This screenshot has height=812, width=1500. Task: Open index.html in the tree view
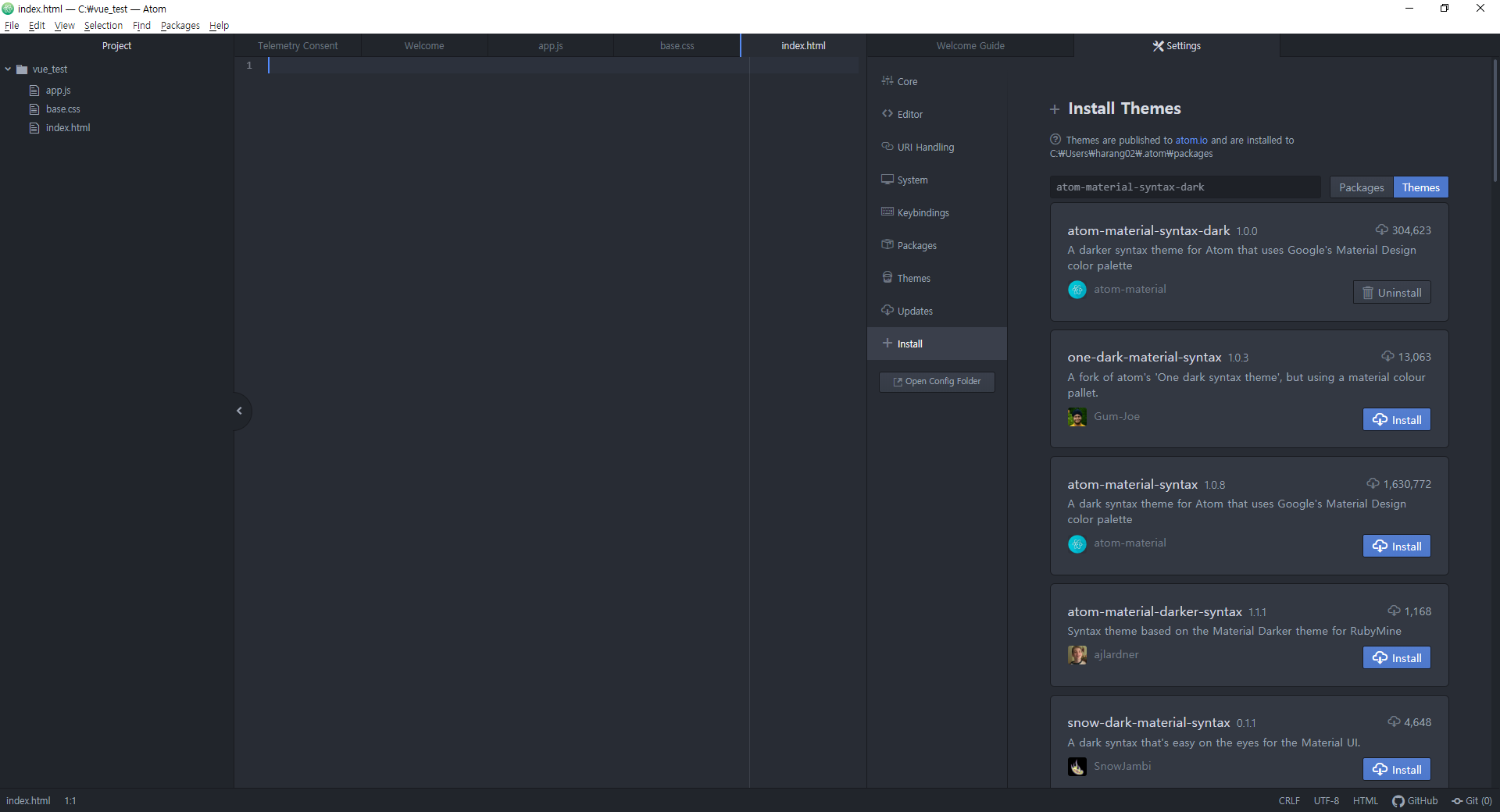click(68, 128)
